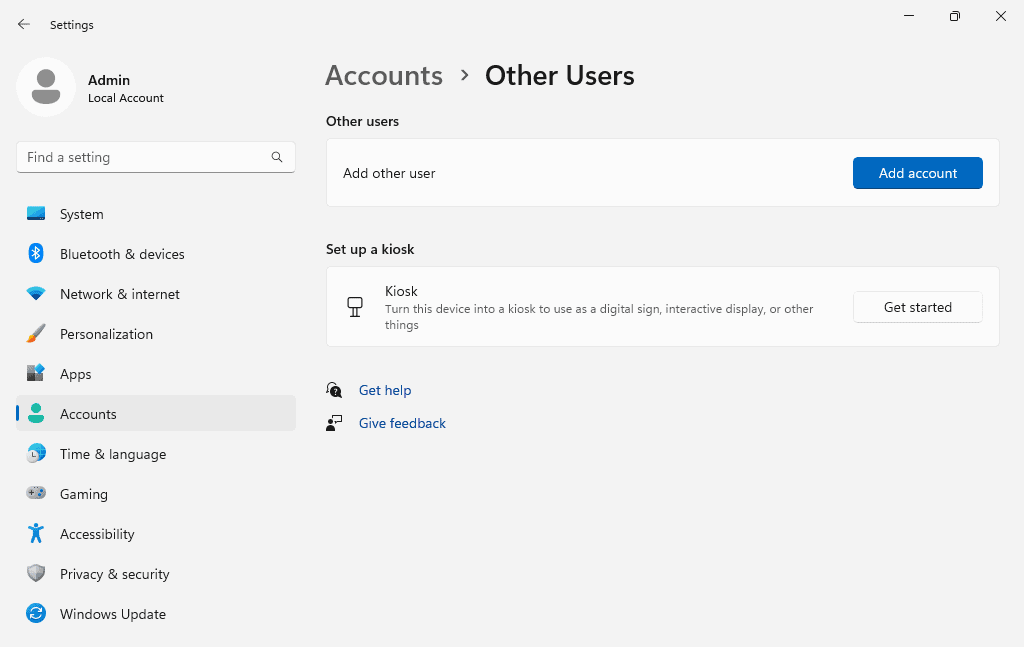
Task: Go to Network & internet settings
Action: click(156, 294)
